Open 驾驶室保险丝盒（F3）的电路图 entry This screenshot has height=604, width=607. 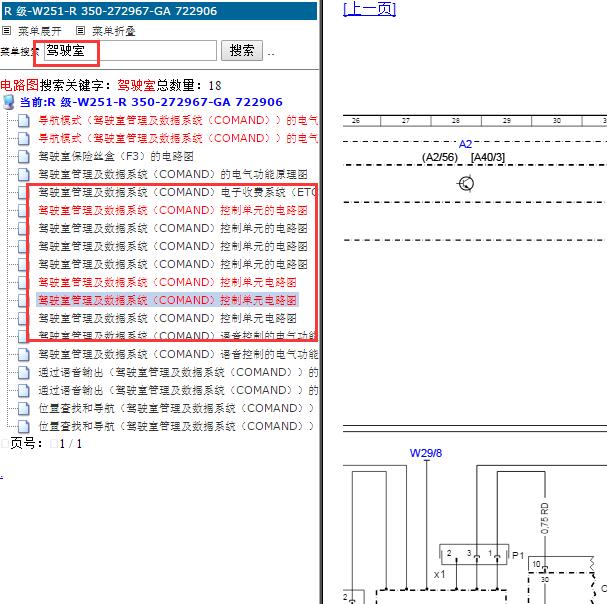click(x=116, y=156)
